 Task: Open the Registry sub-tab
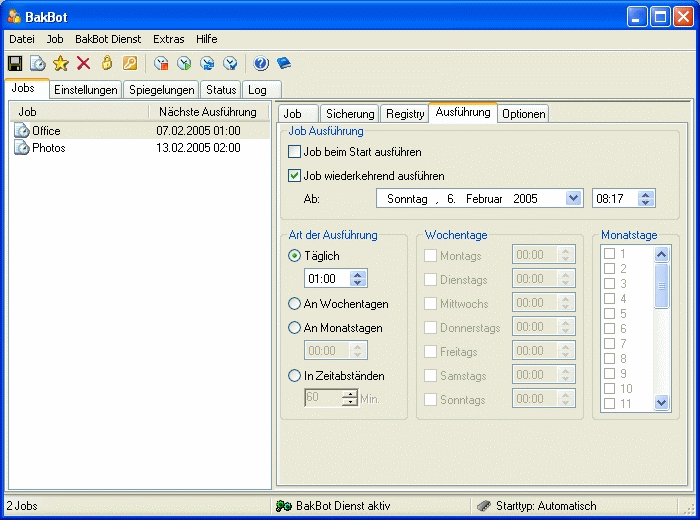pos(405,114)
